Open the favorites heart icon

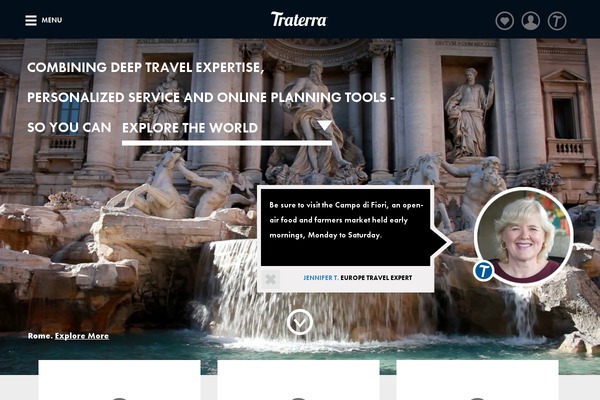pyautogui.click(x=505, y=21)
